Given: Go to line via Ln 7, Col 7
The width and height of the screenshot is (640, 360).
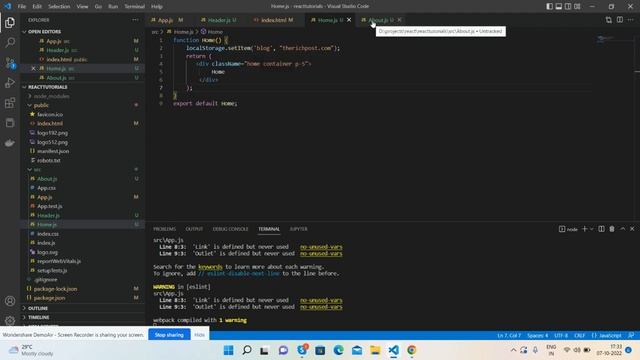Looking at the screenshot, I should 509,336.
